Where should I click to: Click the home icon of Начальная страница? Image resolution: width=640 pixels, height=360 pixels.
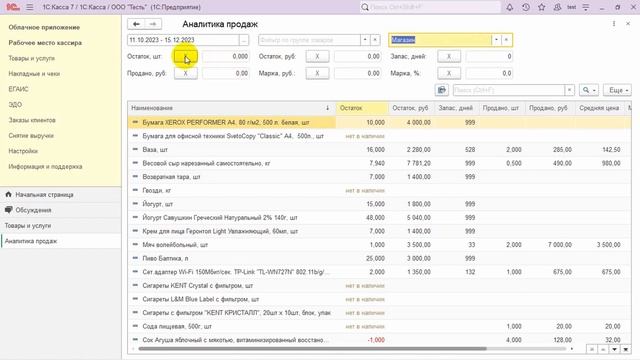point(8,194)
